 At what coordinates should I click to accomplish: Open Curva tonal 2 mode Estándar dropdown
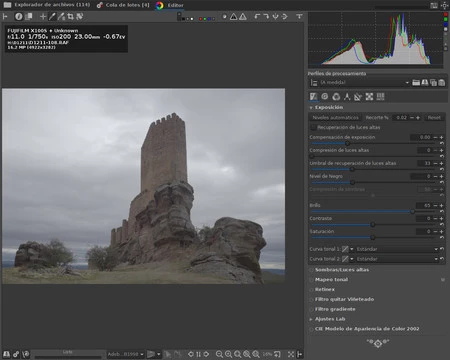coord(397,259)
